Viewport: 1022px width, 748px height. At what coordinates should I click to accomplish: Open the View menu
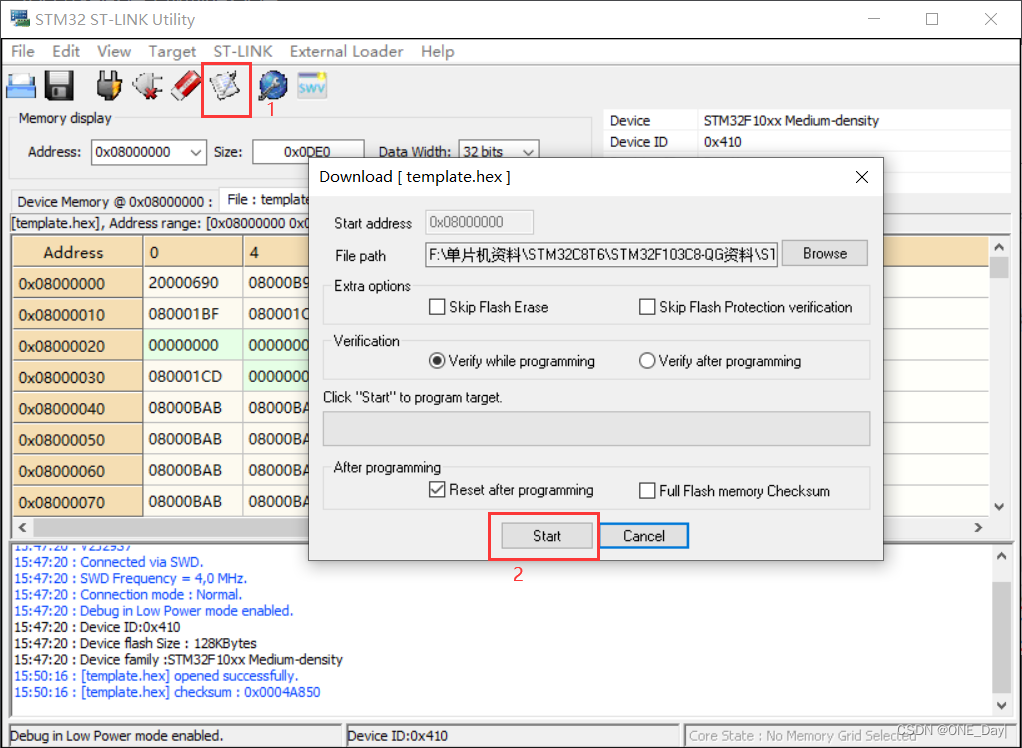point(114,51)
